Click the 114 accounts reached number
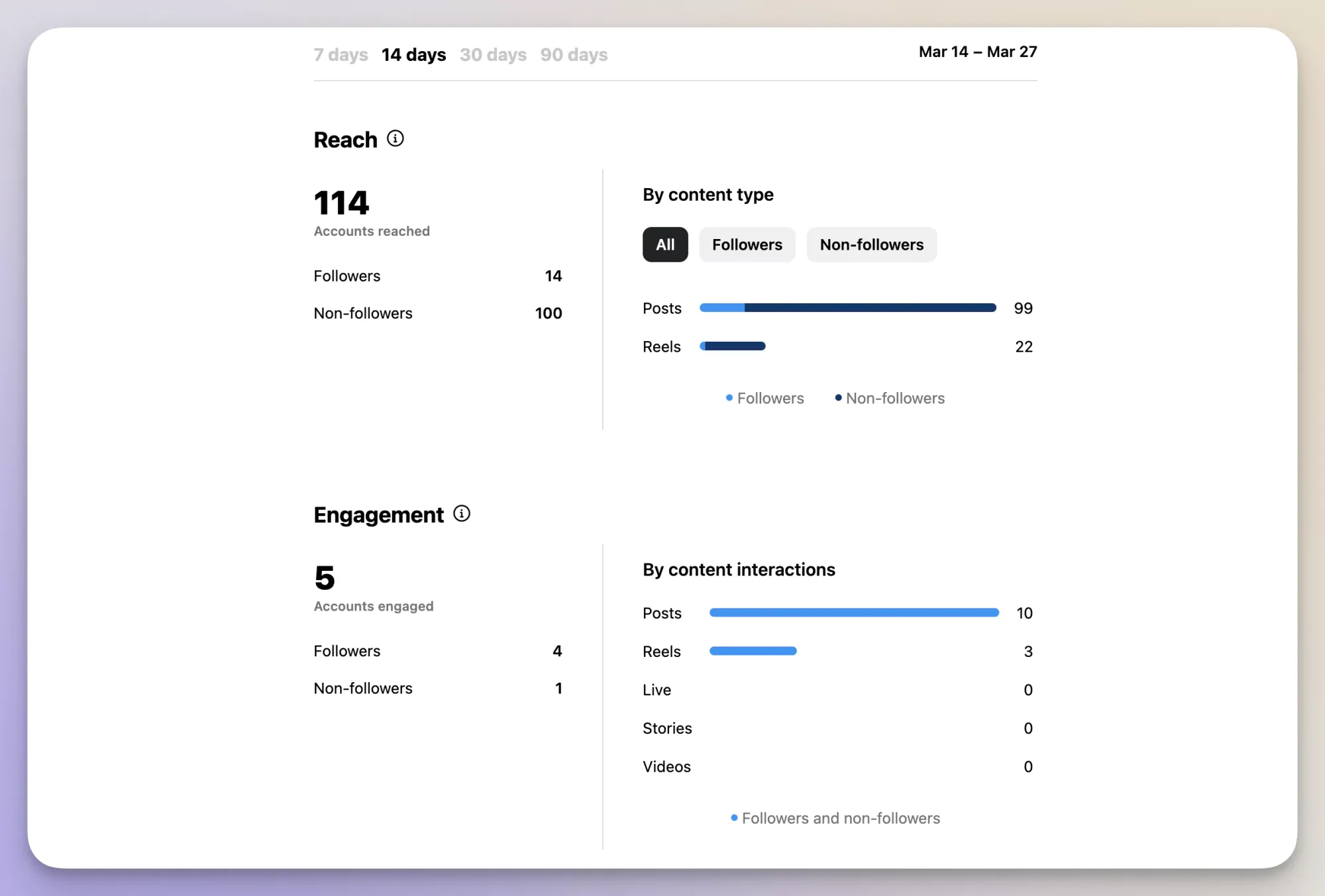1325x896 pixels. 341,203
